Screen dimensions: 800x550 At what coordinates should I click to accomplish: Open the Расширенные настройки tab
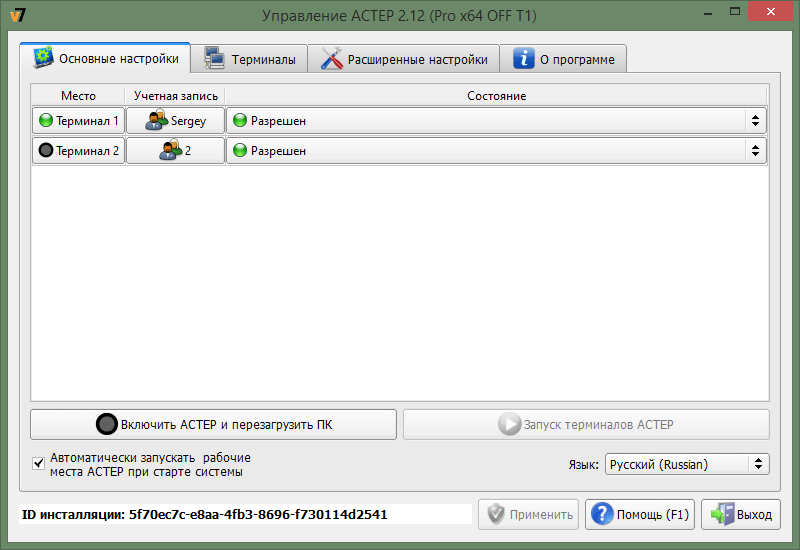[x=404, y=59]
